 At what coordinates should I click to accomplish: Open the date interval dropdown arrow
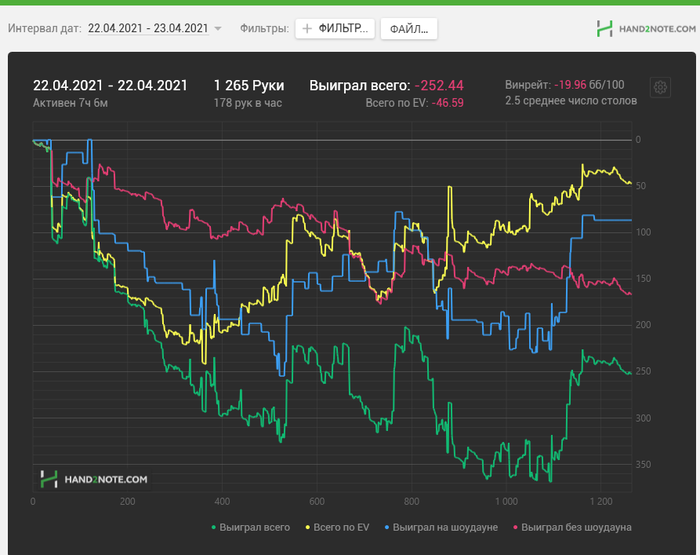point(218,29)
